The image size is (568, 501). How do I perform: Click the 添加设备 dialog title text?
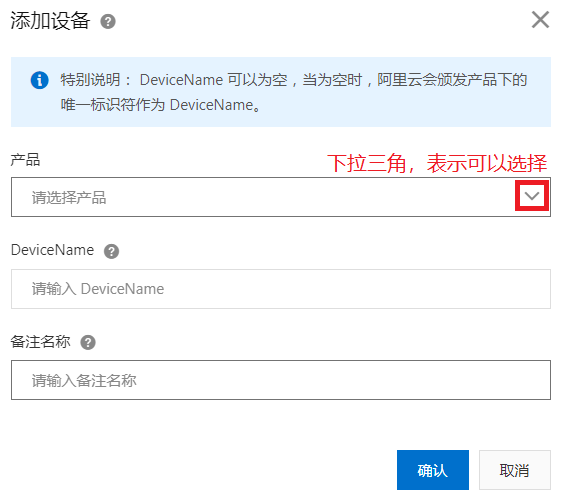(x=50, y=20)
